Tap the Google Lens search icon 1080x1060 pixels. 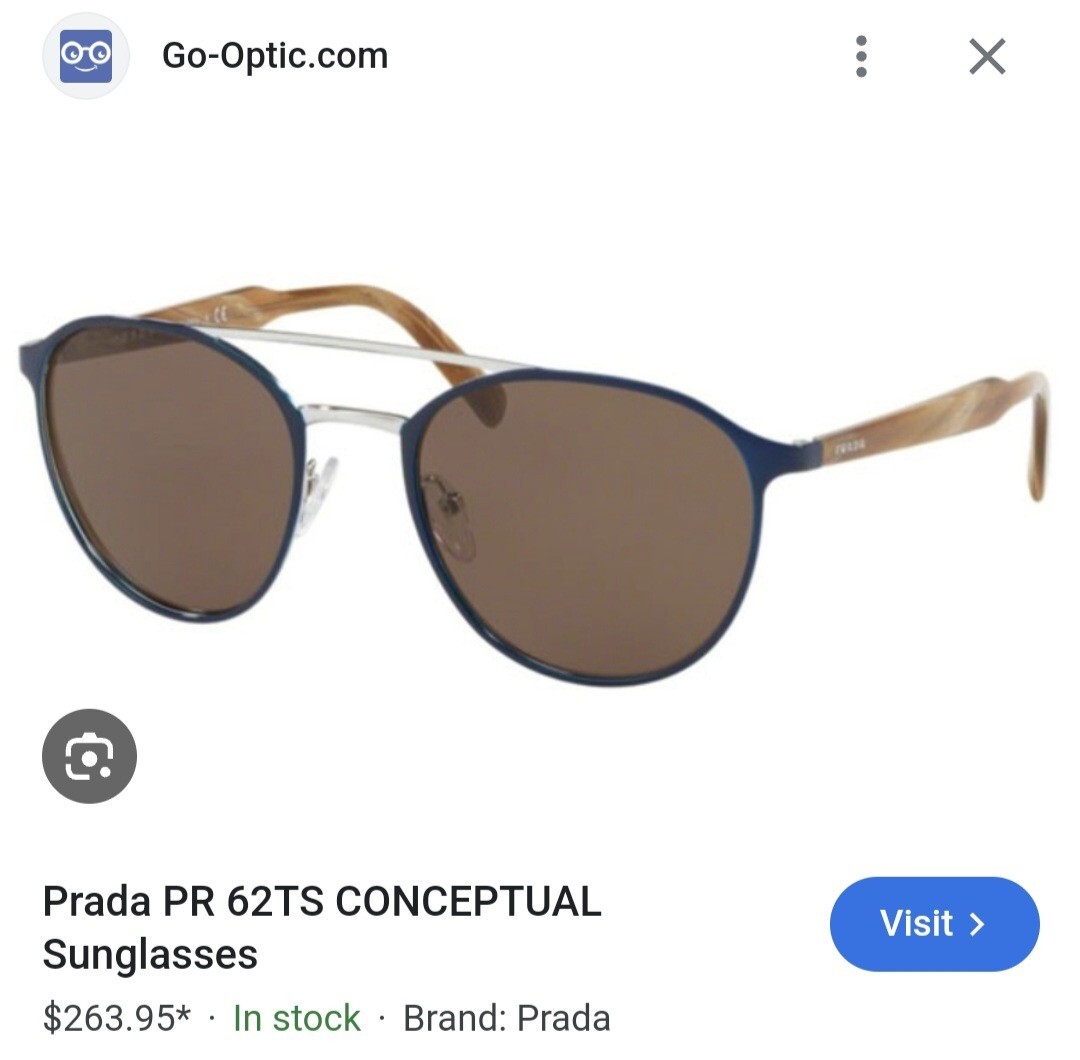(x=90, y=756)
